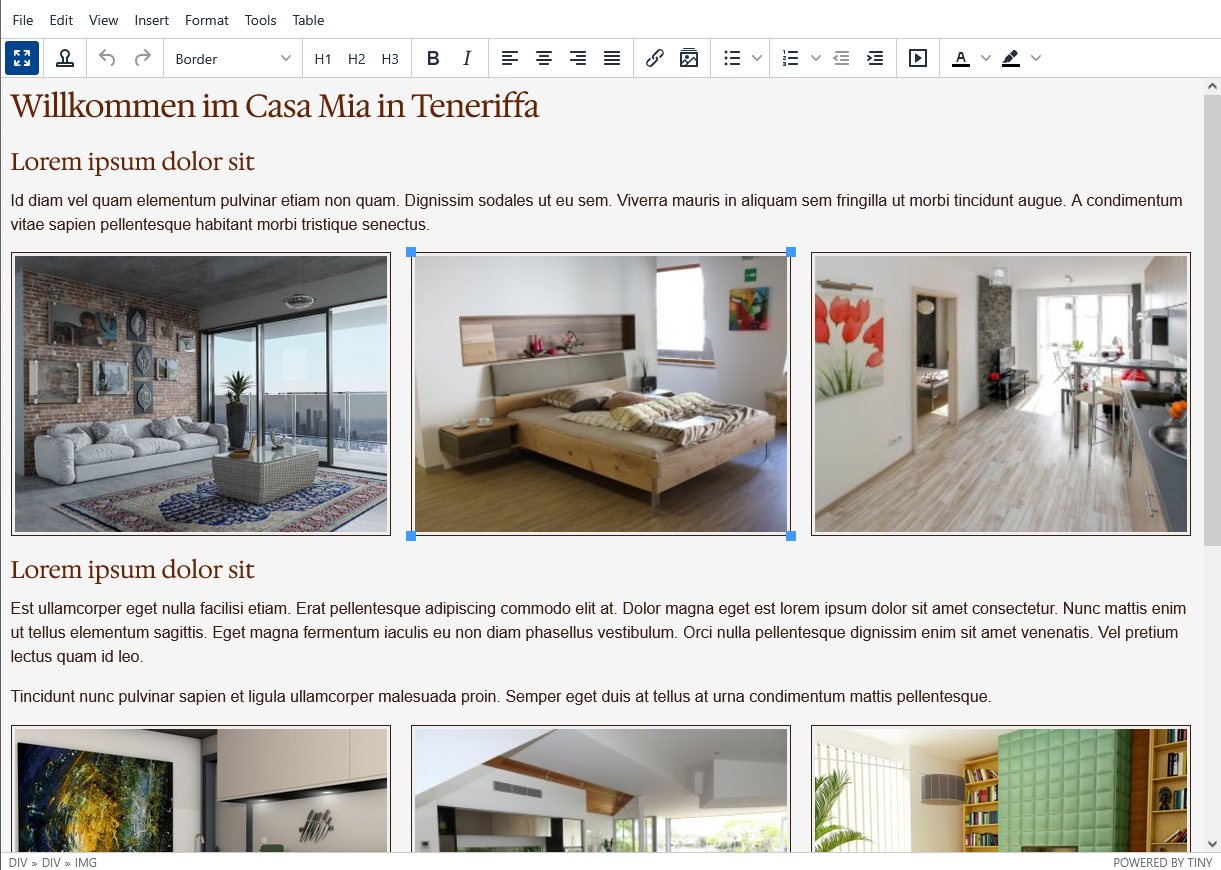Increase indent of selection
Screen dimensions: 1221x870
(875, 59)
